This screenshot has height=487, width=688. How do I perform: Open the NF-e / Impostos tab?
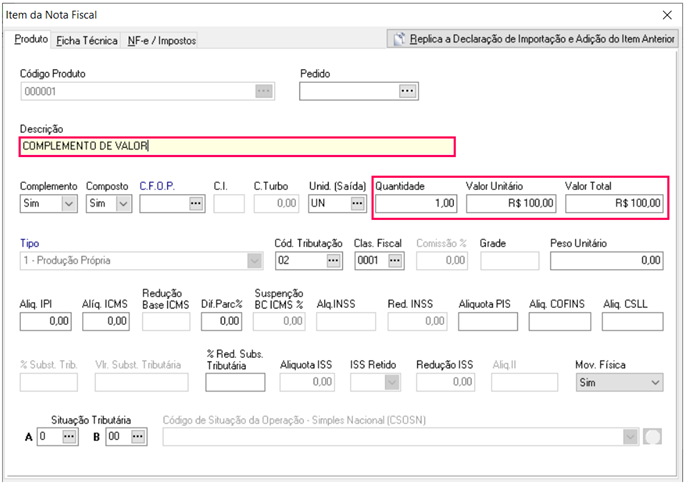(x=161, y=41)
